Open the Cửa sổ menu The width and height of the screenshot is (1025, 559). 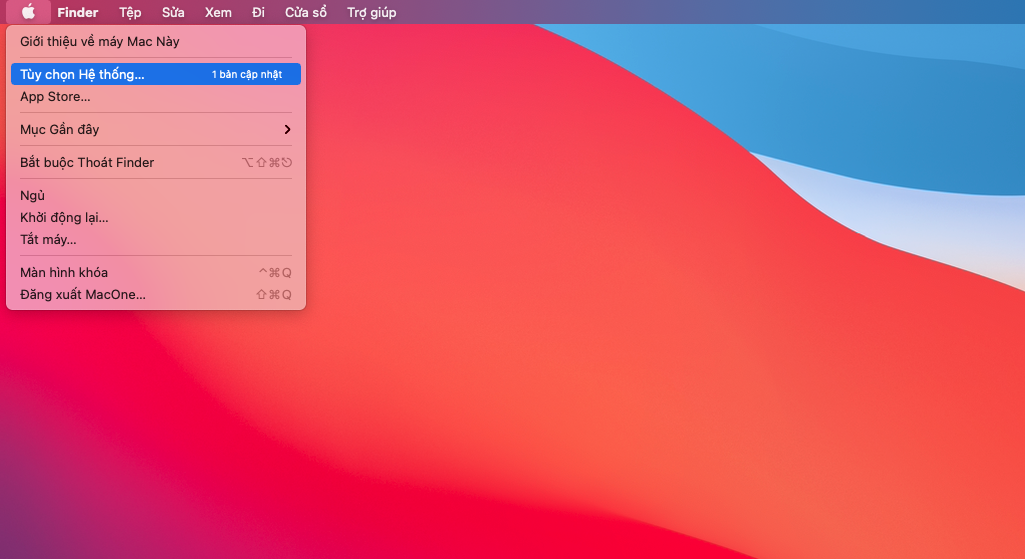306,12
